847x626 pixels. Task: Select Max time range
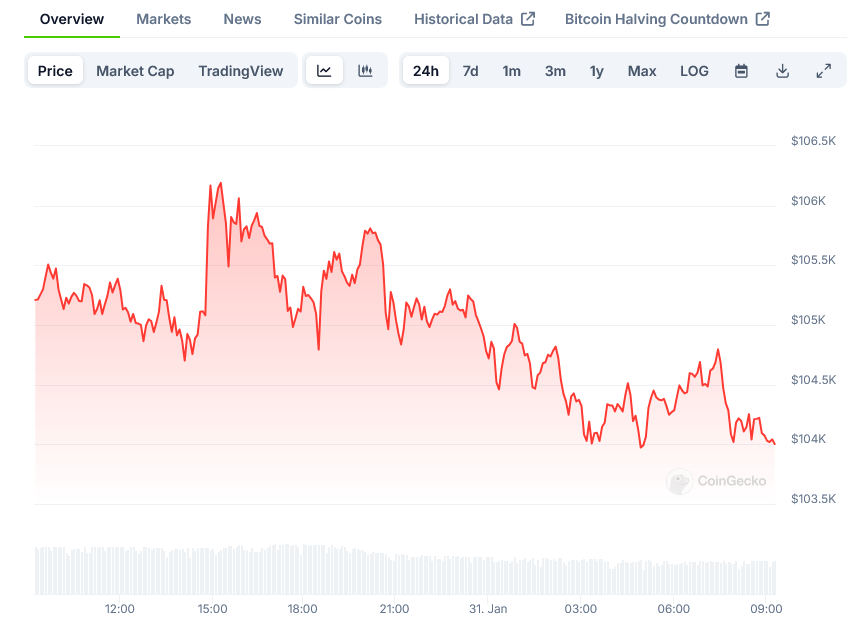pyautogui.click(x=642, y=71)
